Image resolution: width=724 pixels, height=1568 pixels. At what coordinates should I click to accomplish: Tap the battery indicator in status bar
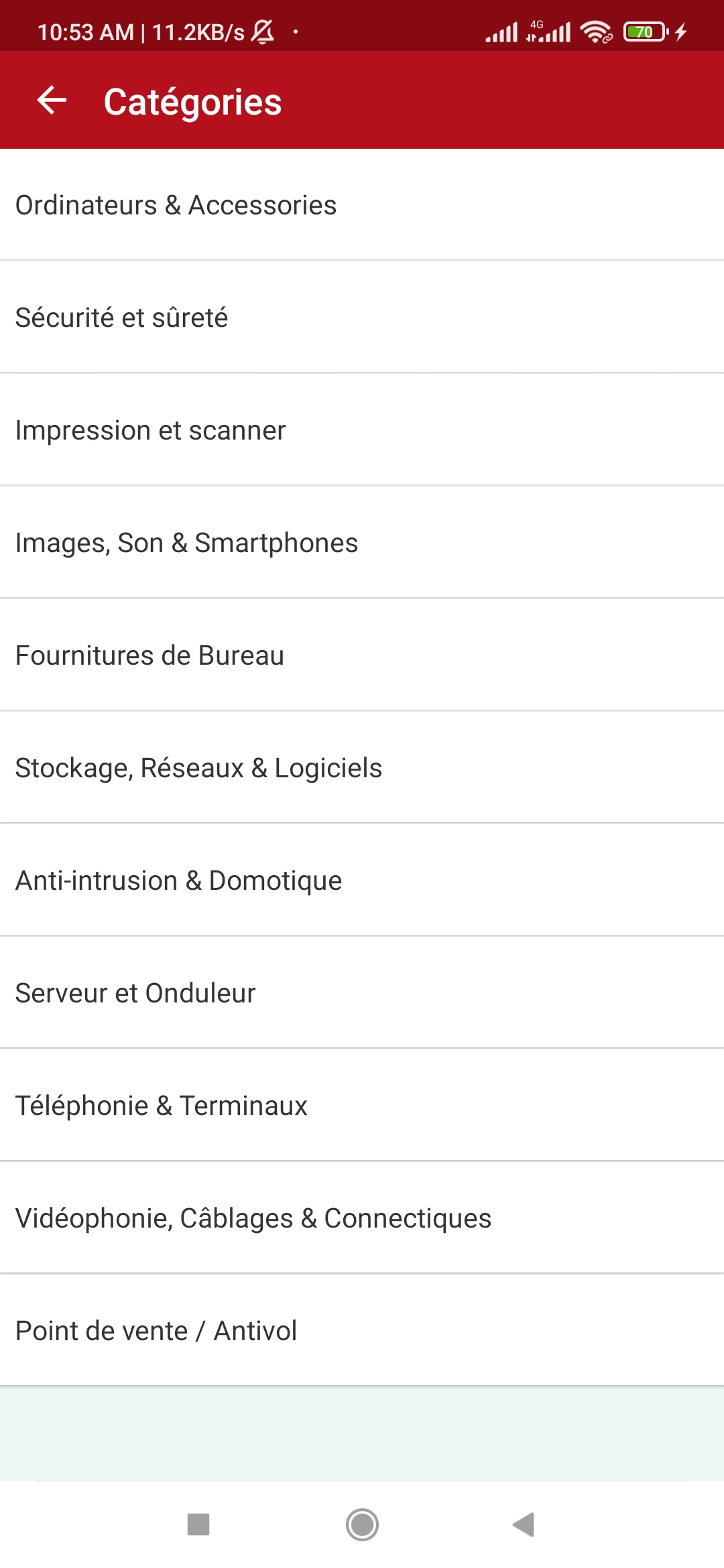(x=646, y=31)
